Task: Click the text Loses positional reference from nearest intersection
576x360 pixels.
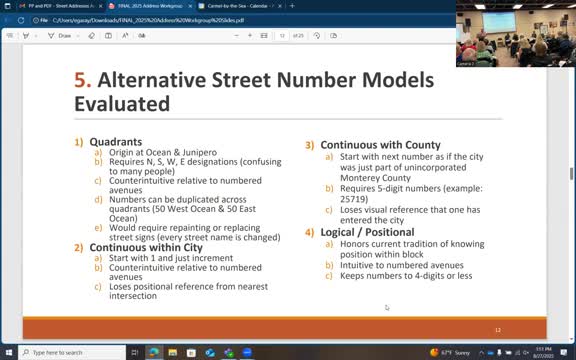Action: (188, 291)
